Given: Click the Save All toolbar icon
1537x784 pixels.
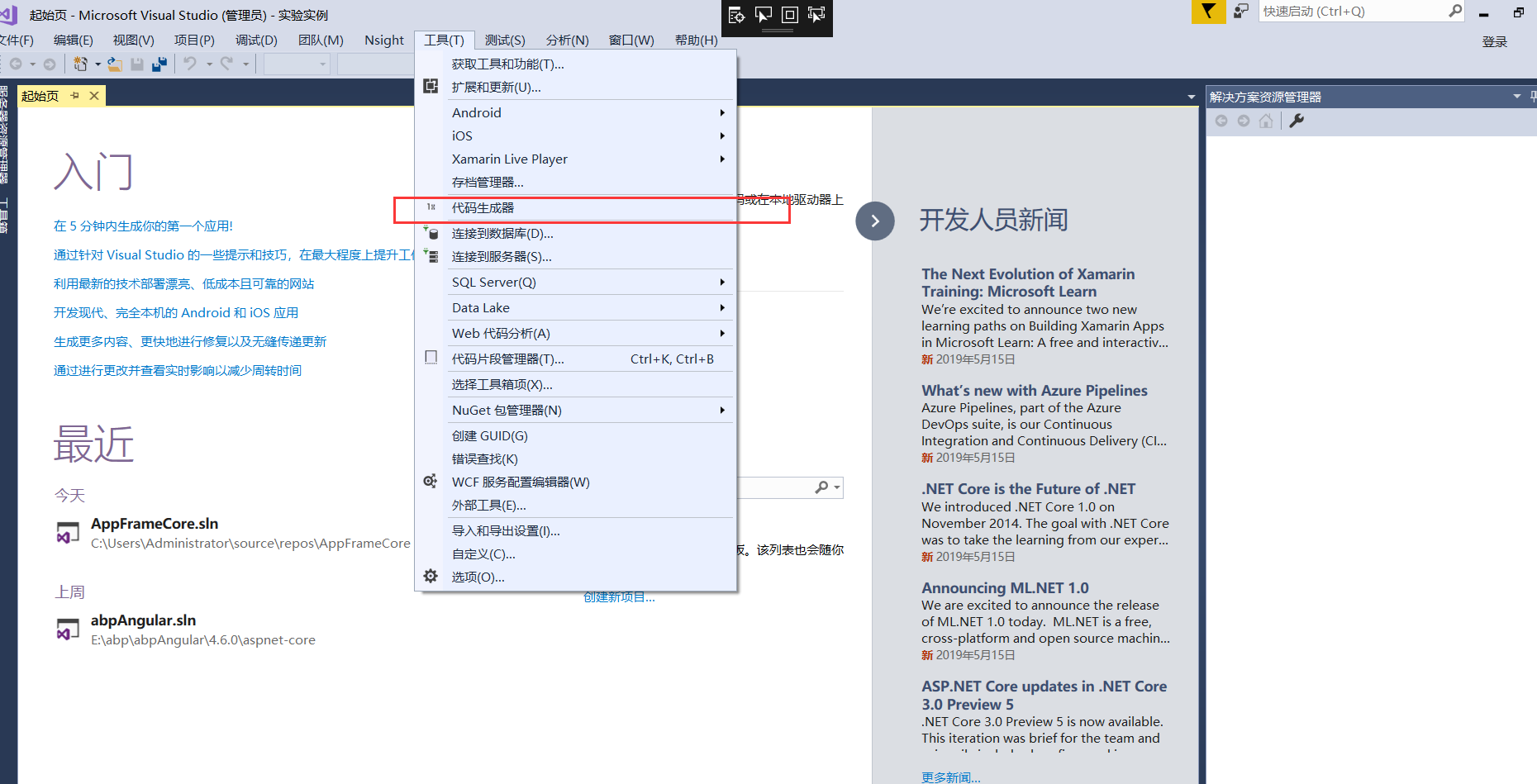Looking at the screenshot, I should coord(159,64).
